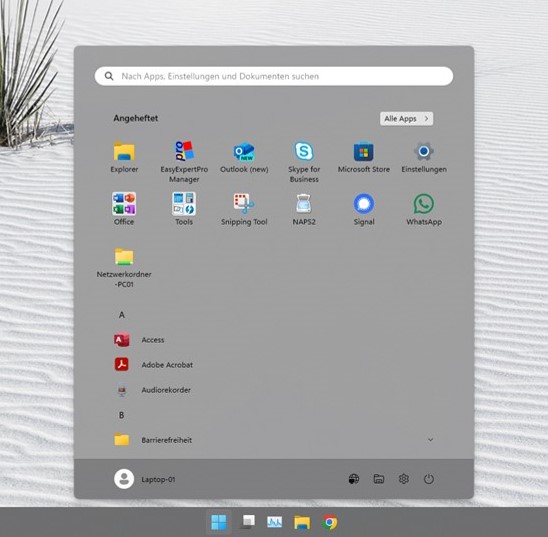Click the Windows Start button on taskbar
This screenshot has width=548, height=537.
[x=219, y=522]
